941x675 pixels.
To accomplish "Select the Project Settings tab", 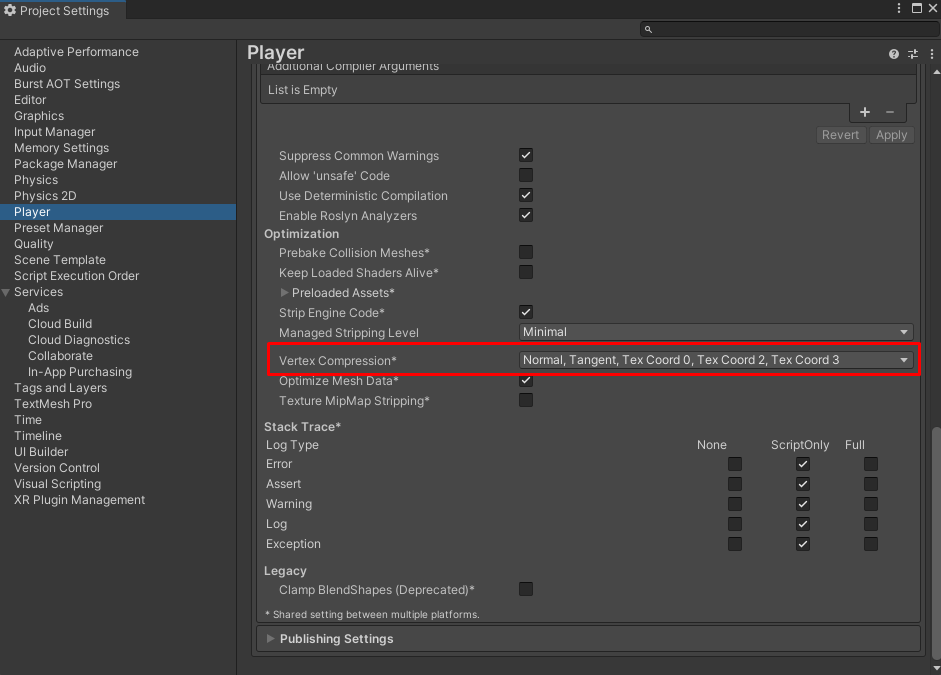I will click(62, 10).
